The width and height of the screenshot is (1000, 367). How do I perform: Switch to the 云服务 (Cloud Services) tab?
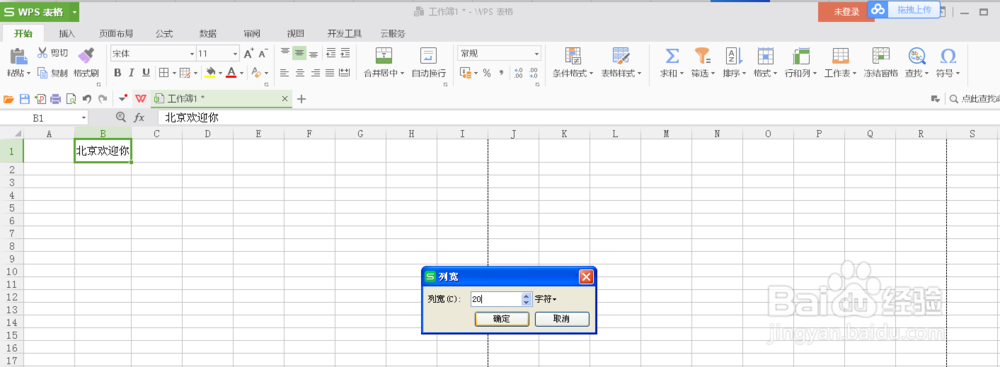[x=392, y=33]
